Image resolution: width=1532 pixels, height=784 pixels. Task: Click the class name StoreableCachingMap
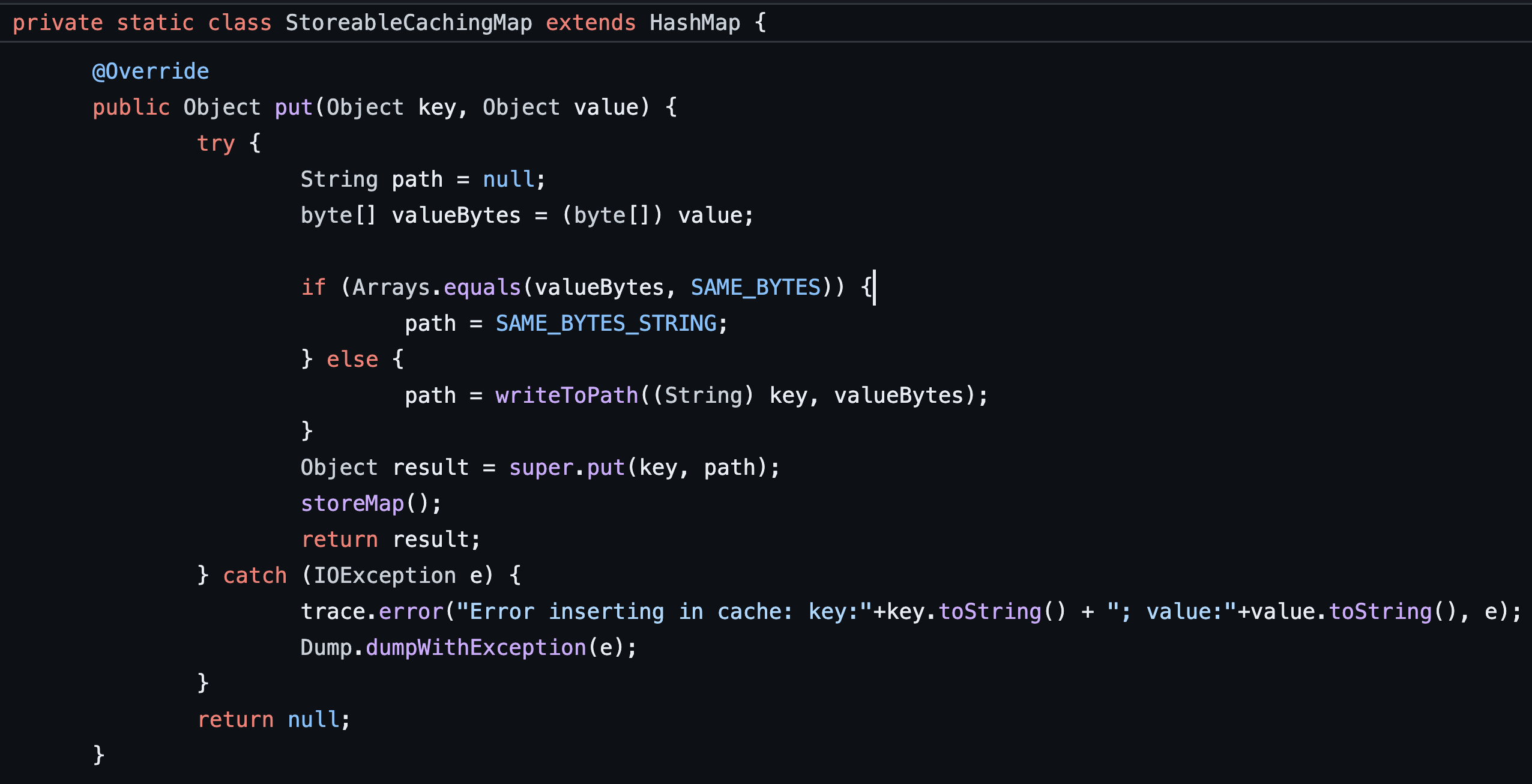coord(409,23)
